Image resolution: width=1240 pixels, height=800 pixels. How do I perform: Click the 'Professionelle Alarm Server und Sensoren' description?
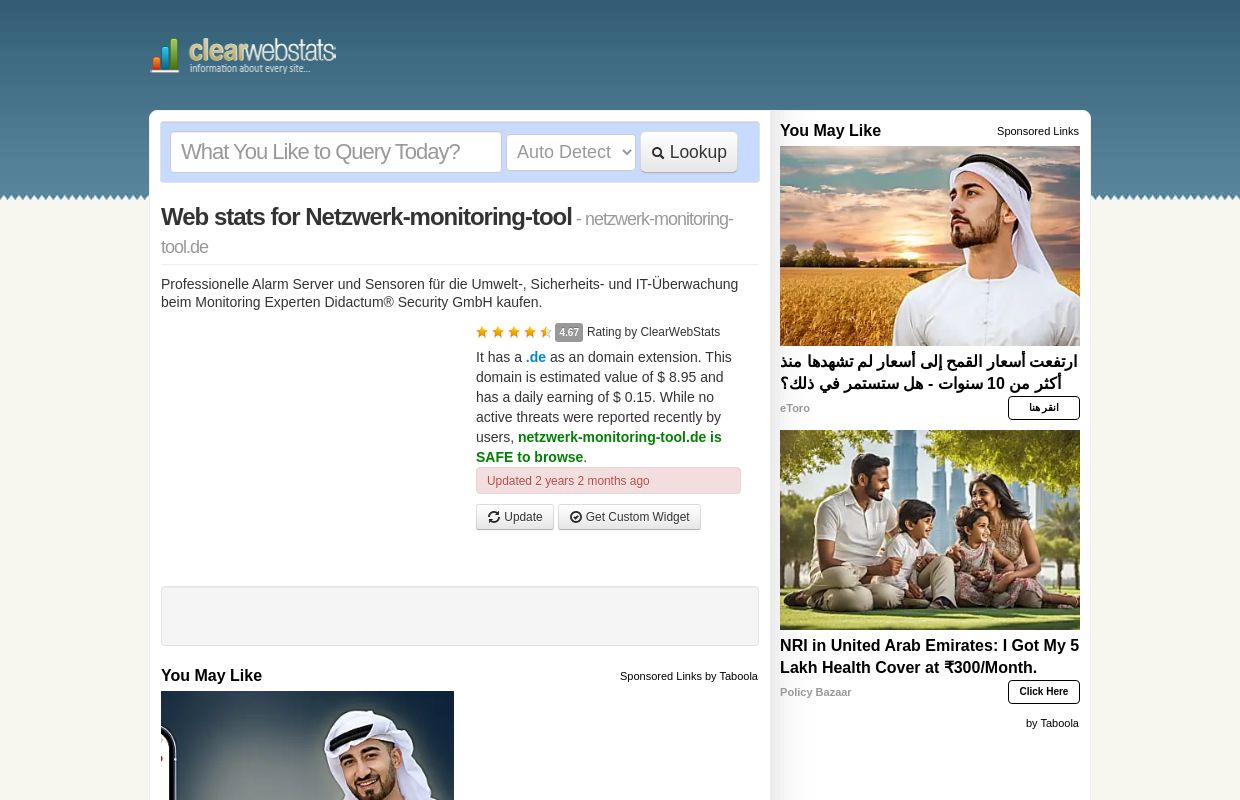(450, 293)
